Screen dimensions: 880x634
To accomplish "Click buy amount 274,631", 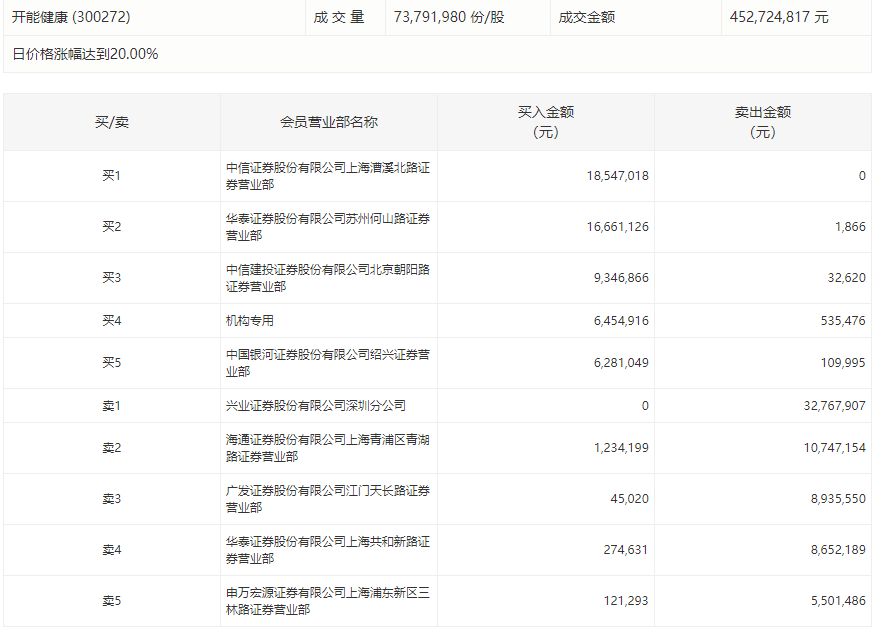I will pyautogui.click(x=626, y=550).
